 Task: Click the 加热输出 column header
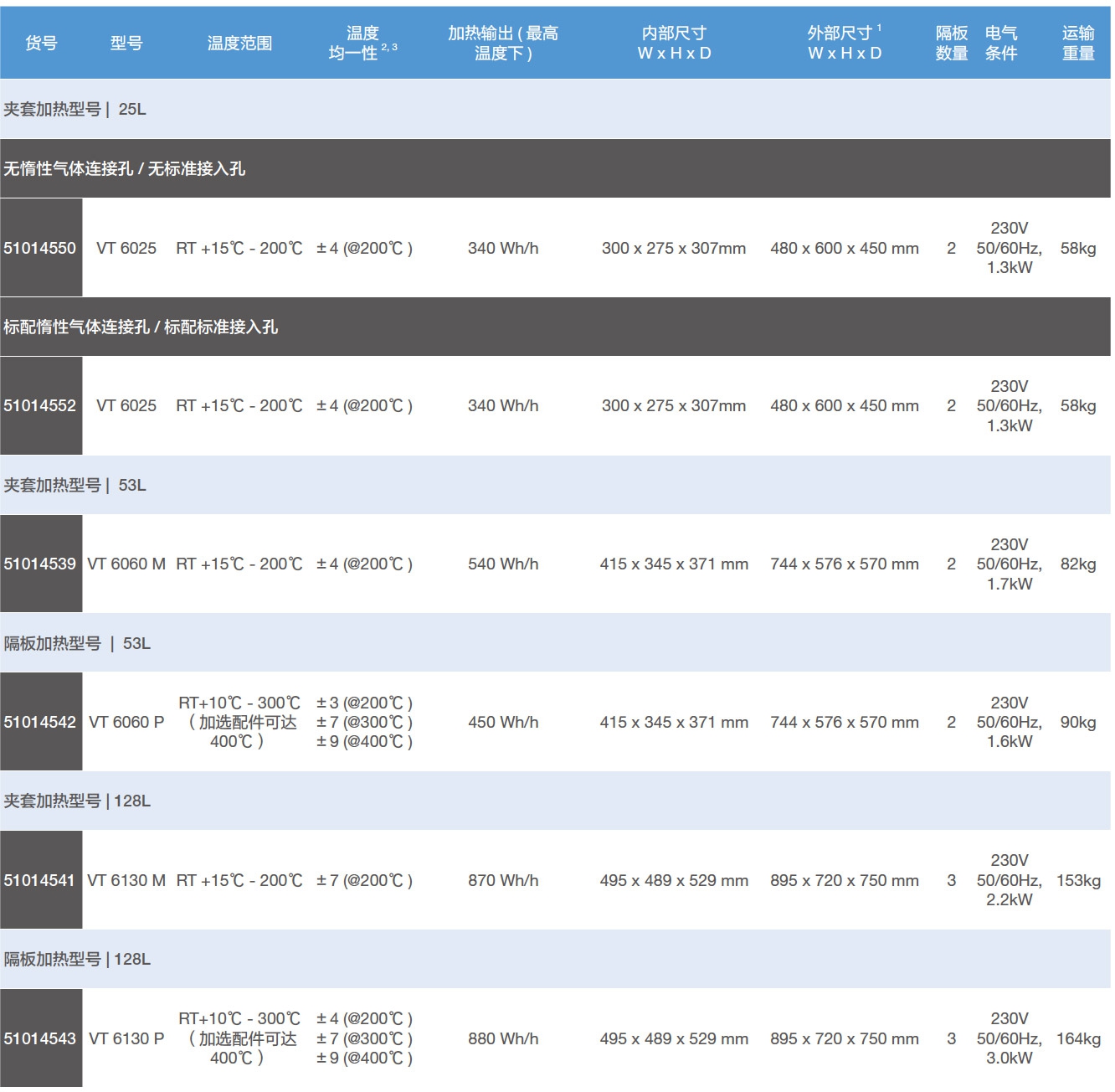(x=503, y=44)
